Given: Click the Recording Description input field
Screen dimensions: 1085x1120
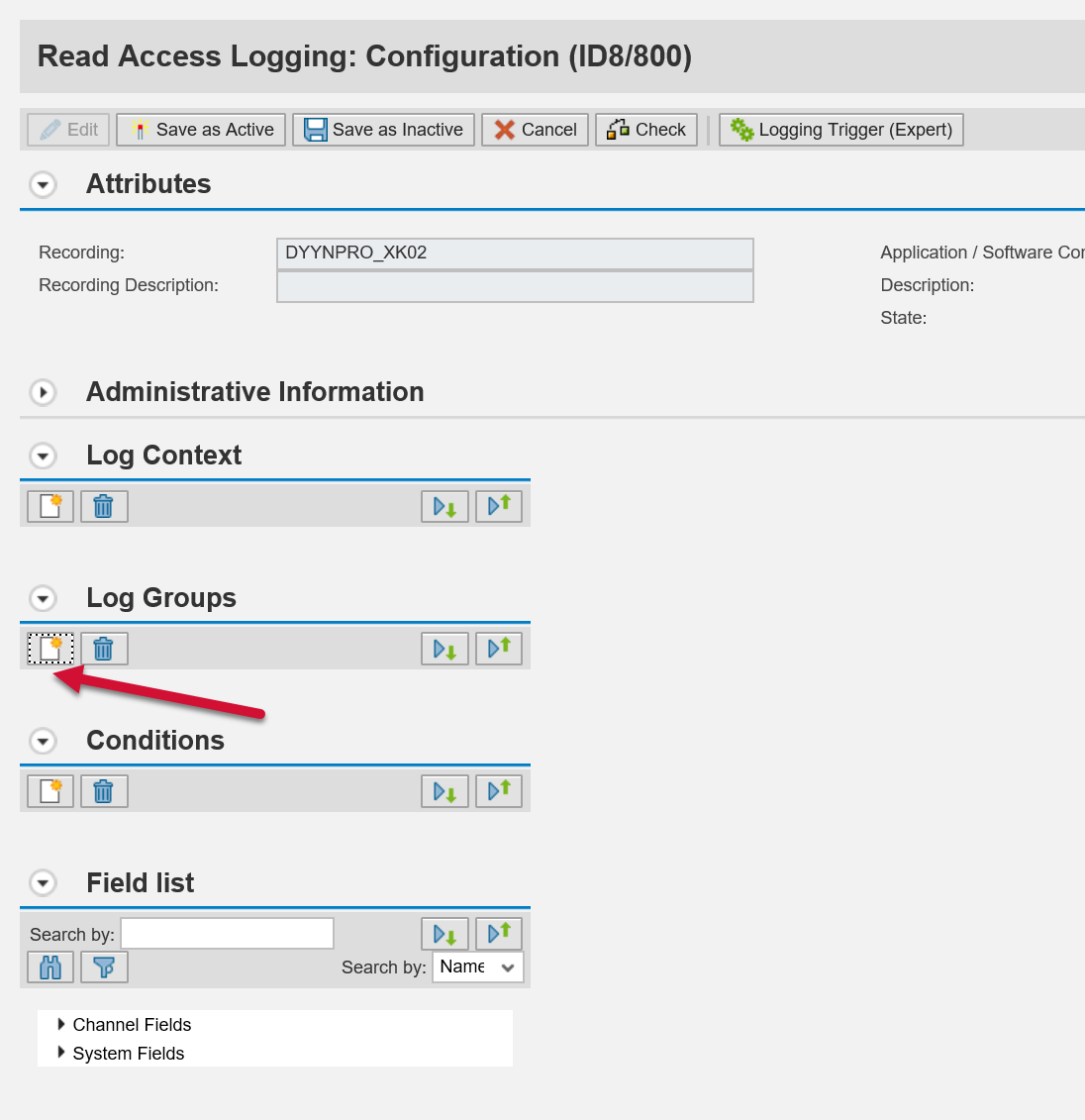Looking at the screenshot, I should [515, 286].
